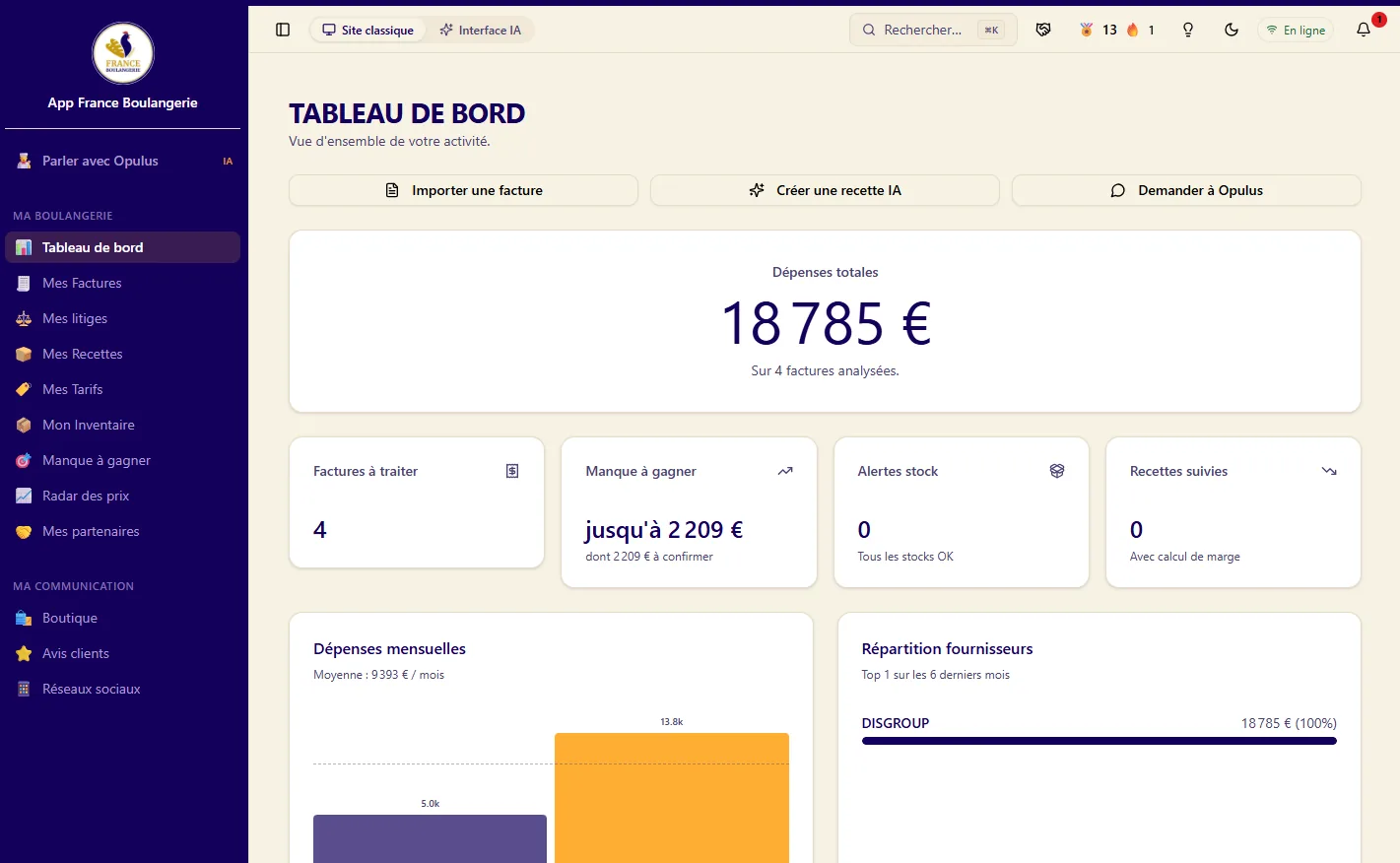This screenshot has height=863, width=1400.
Task: Click the Manque à gagner trend icon
Action: pyautogui.click(x=785, y=471)
